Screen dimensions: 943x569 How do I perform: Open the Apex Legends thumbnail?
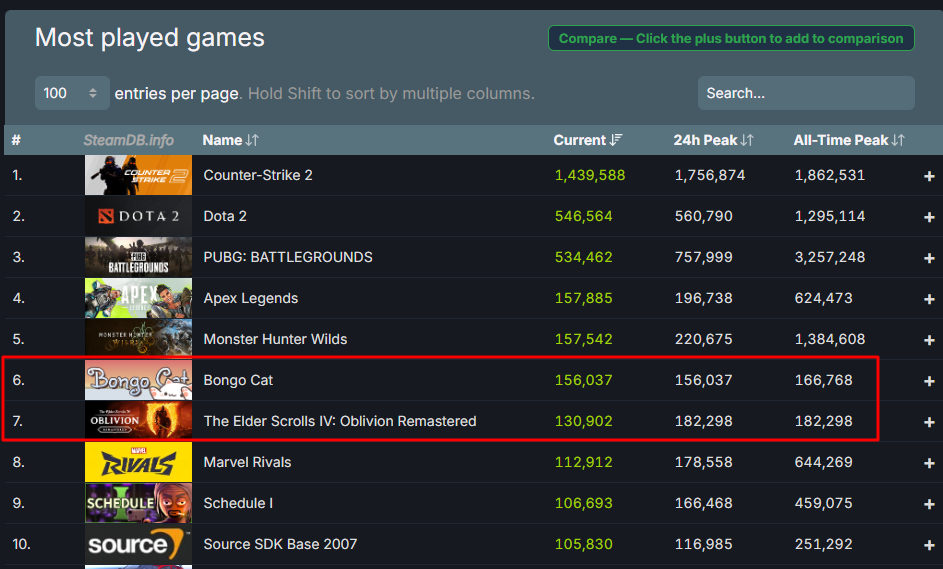coord(138,298)
